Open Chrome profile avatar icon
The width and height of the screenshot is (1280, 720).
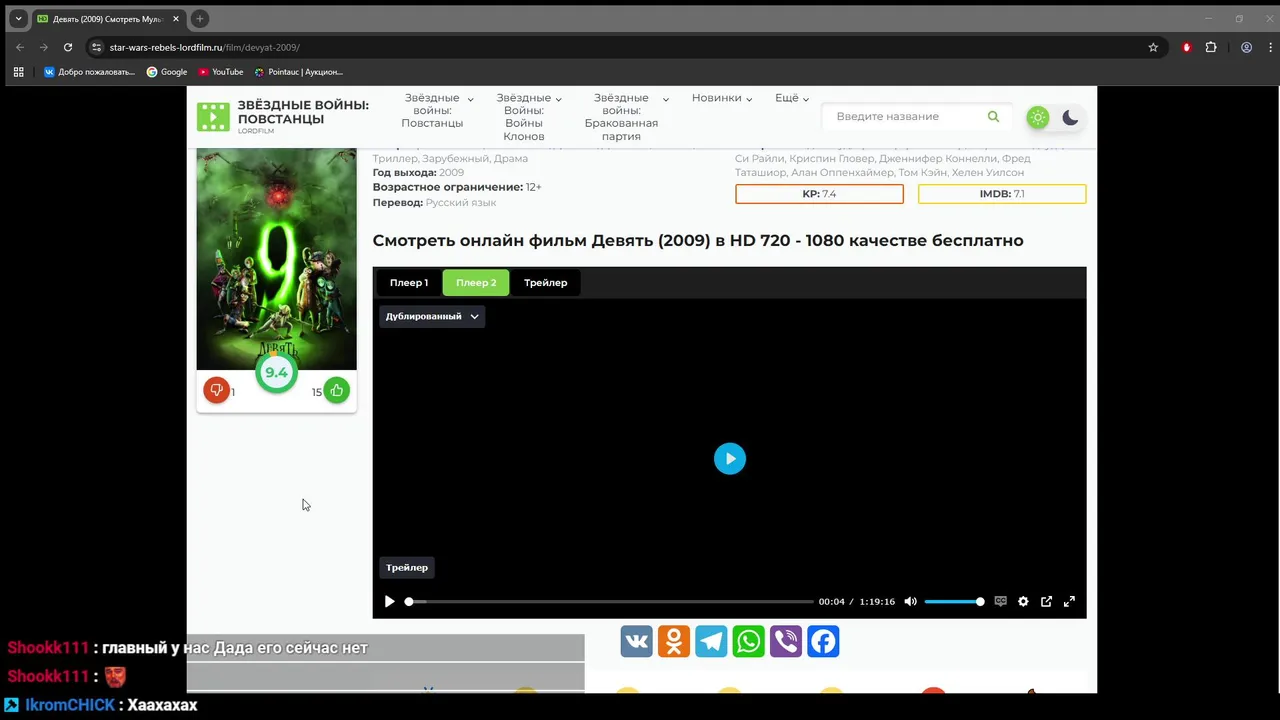tap(1247, 47)
